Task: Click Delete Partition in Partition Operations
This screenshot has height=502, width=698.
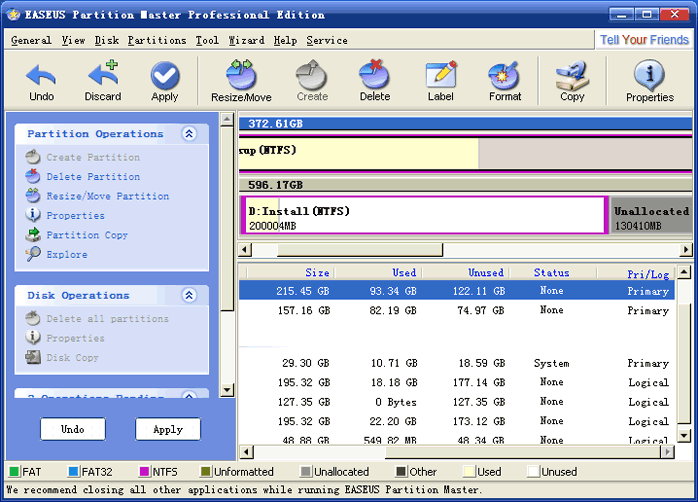Action: [93, 177]
